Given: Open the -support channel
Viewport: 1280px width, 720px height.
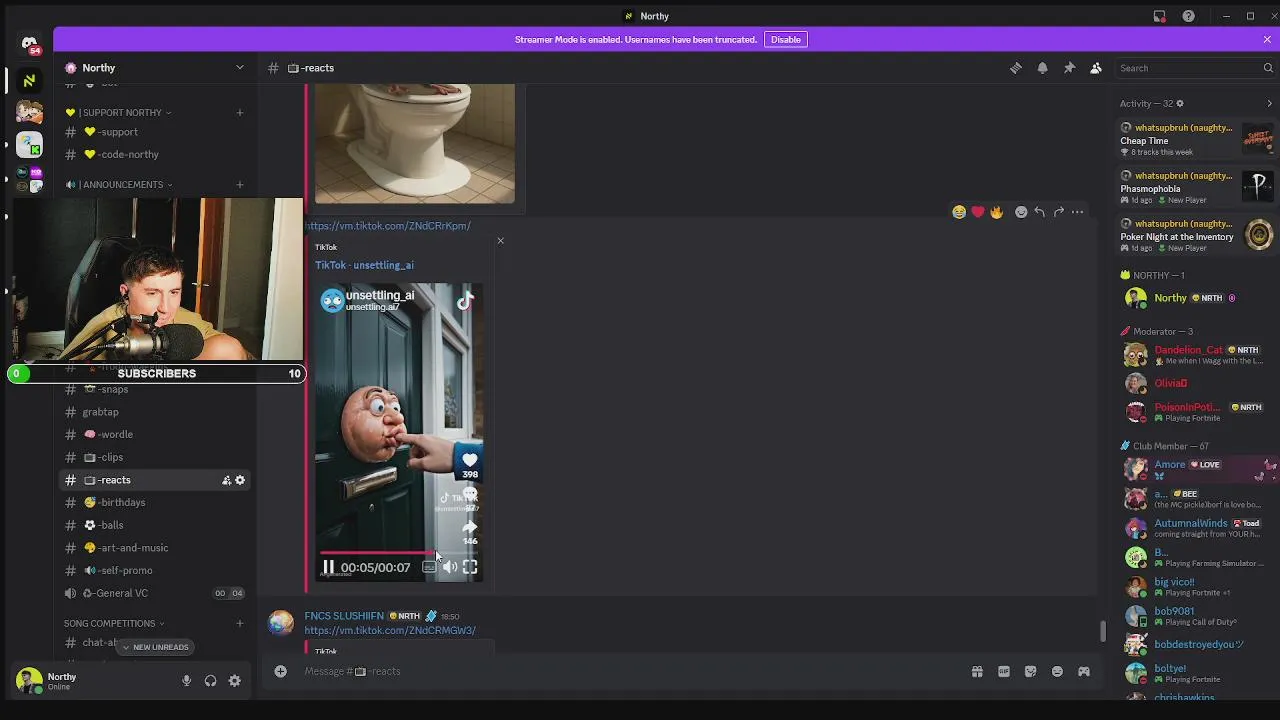Looking at the screenshot, I should tap(153, 132).
